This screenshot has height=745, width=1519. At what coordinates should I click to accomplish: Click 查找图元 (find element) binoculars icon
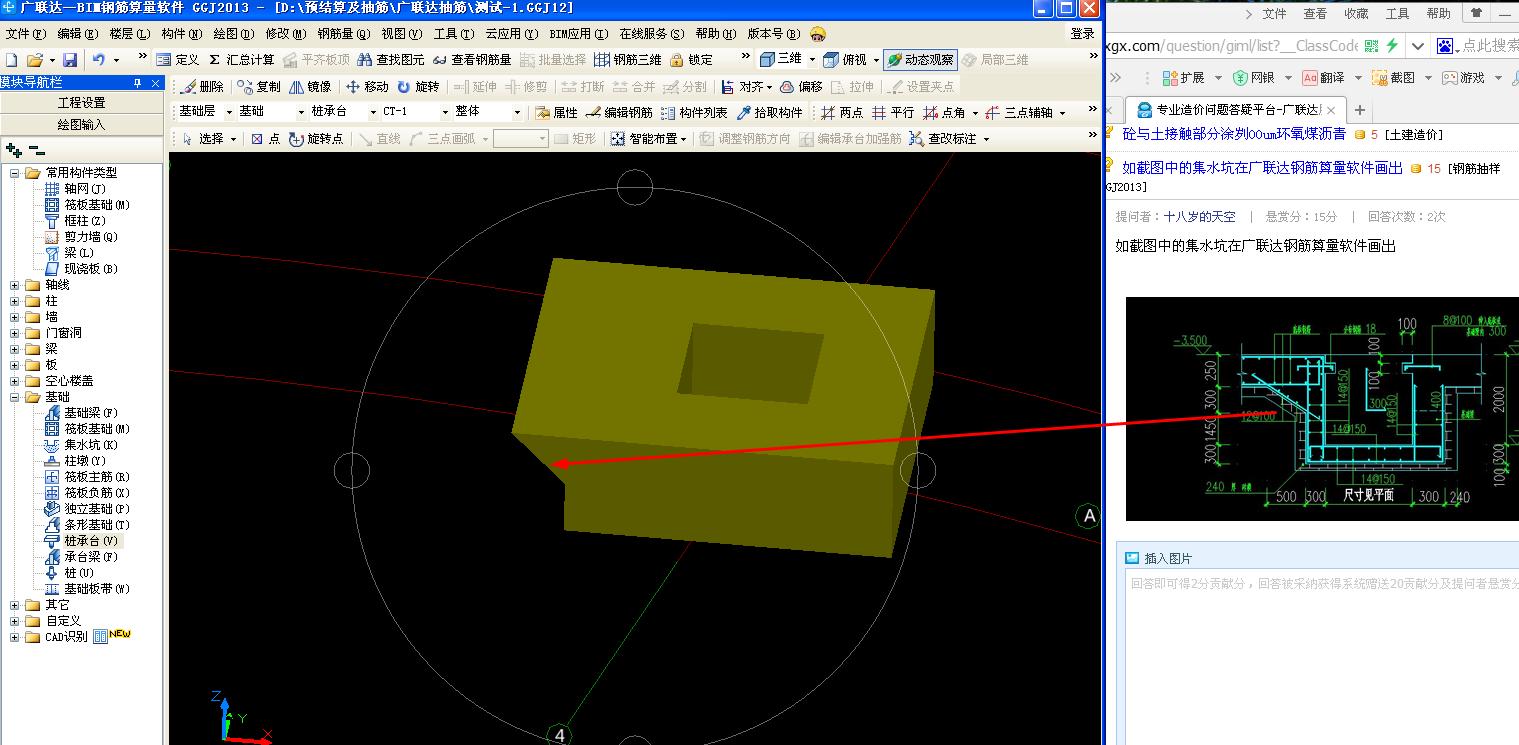tap(391, 60)
